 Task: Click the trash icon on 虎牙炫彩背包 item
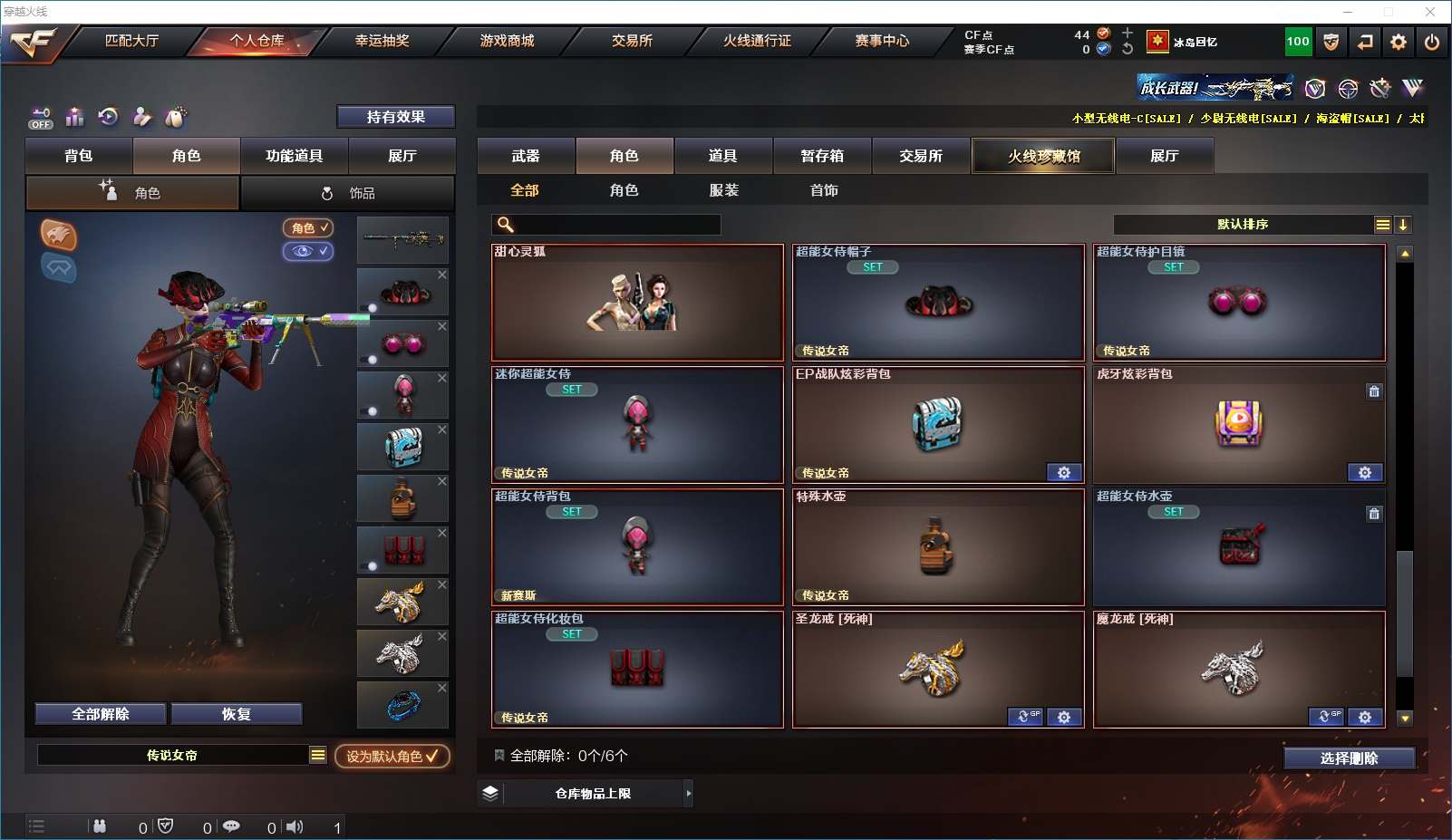pos(1374,391)
